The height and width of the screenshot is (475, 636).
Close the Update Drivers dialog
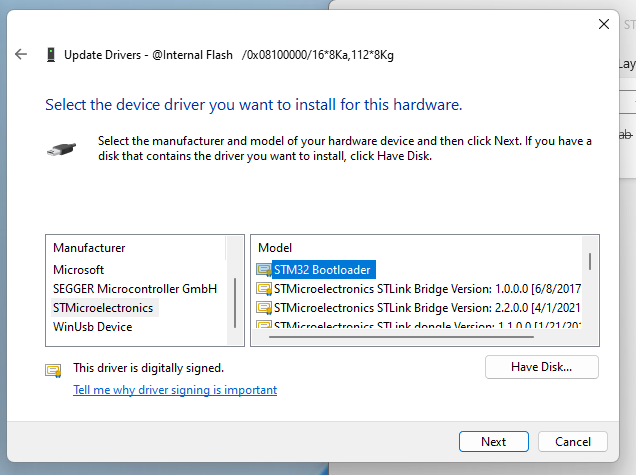(604, 24)
